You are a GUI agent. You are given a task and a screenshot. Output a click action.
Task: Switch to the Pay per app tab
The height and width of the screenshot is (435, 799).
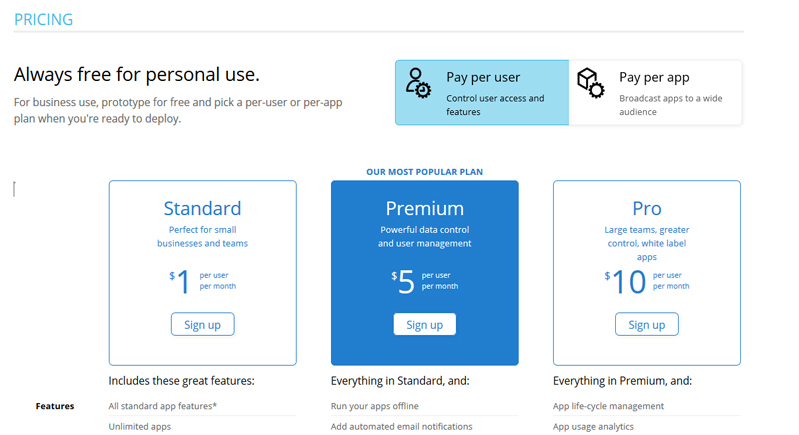pyautogui.click(x=656, y=93)
